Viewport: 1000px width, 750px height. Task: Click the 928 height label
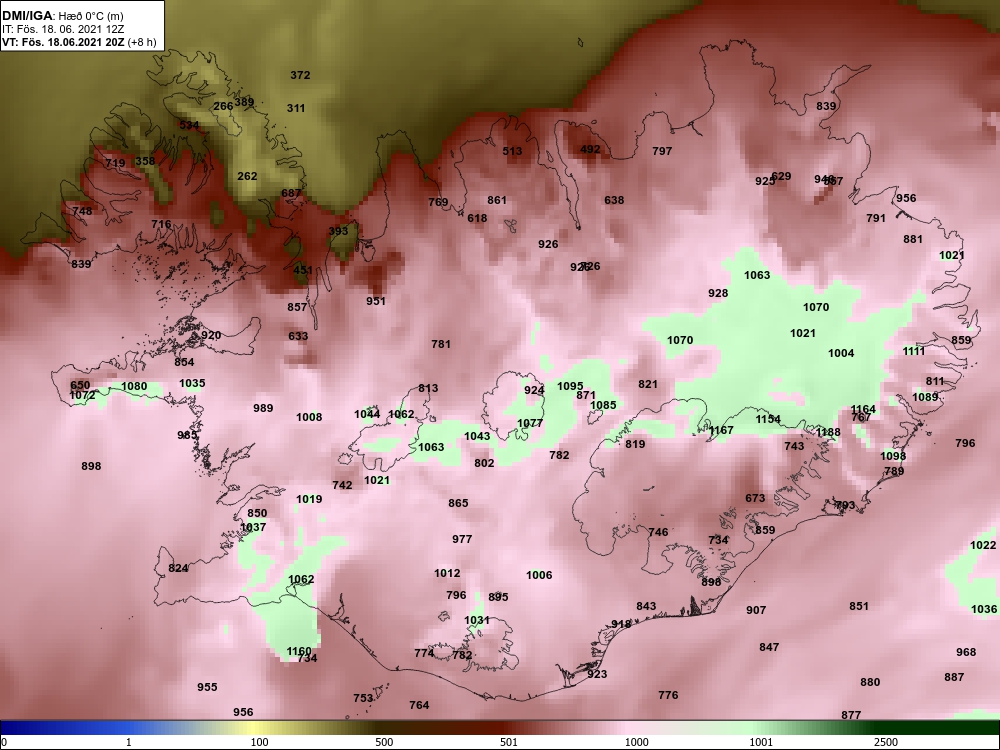pos(718,293)
